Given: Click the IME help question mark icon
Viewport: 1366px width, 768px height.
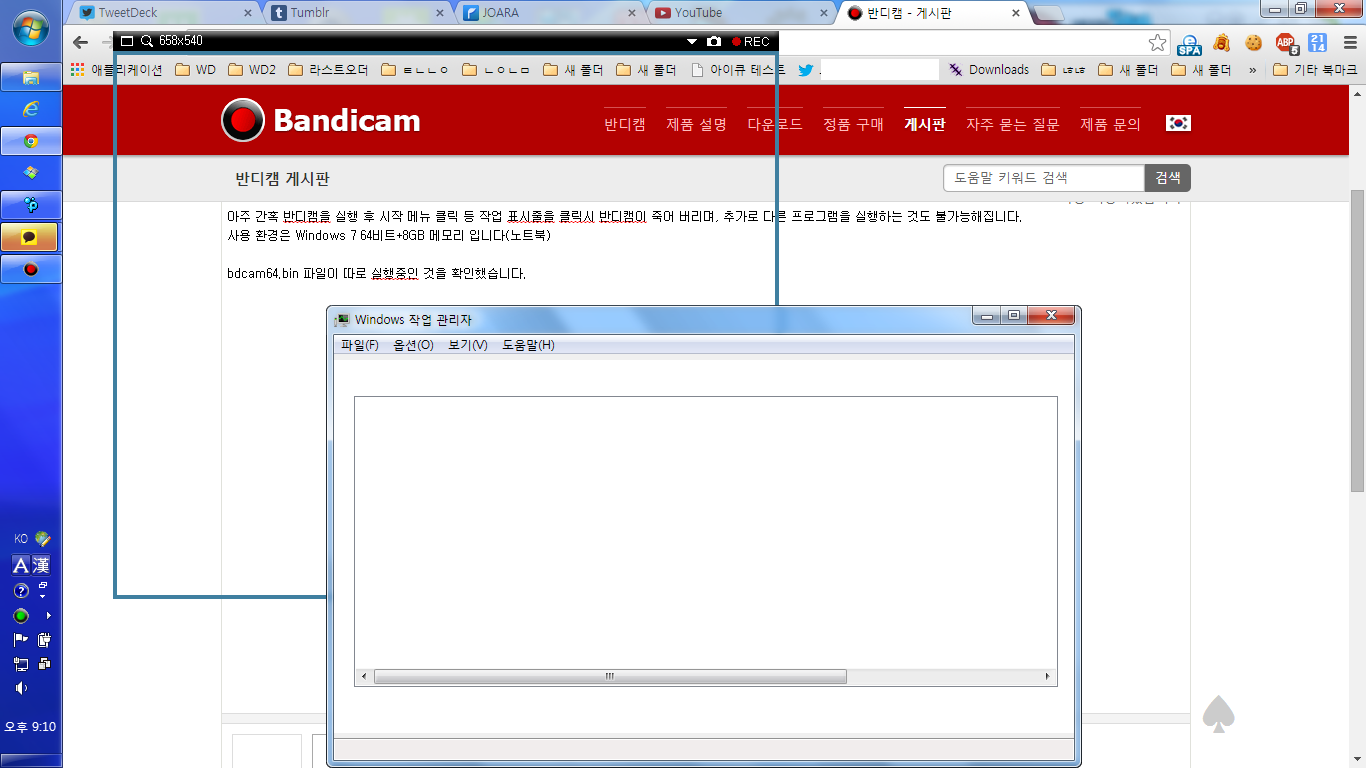Looking at the screenshot, I should tap(20, 591).
